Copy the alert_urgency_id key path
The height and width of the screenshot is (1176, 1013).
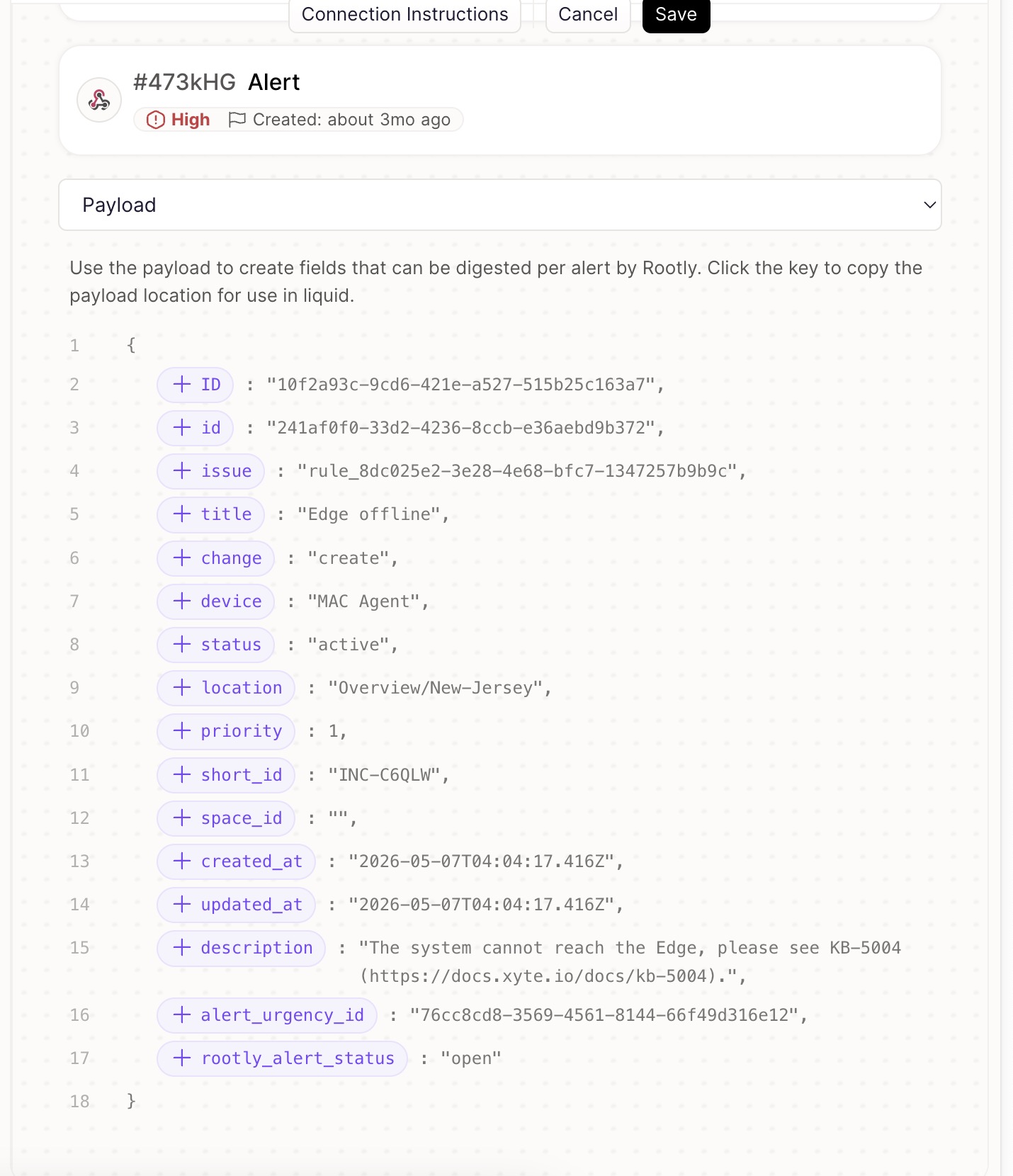pyautogui.click(x=267, y=1014)
